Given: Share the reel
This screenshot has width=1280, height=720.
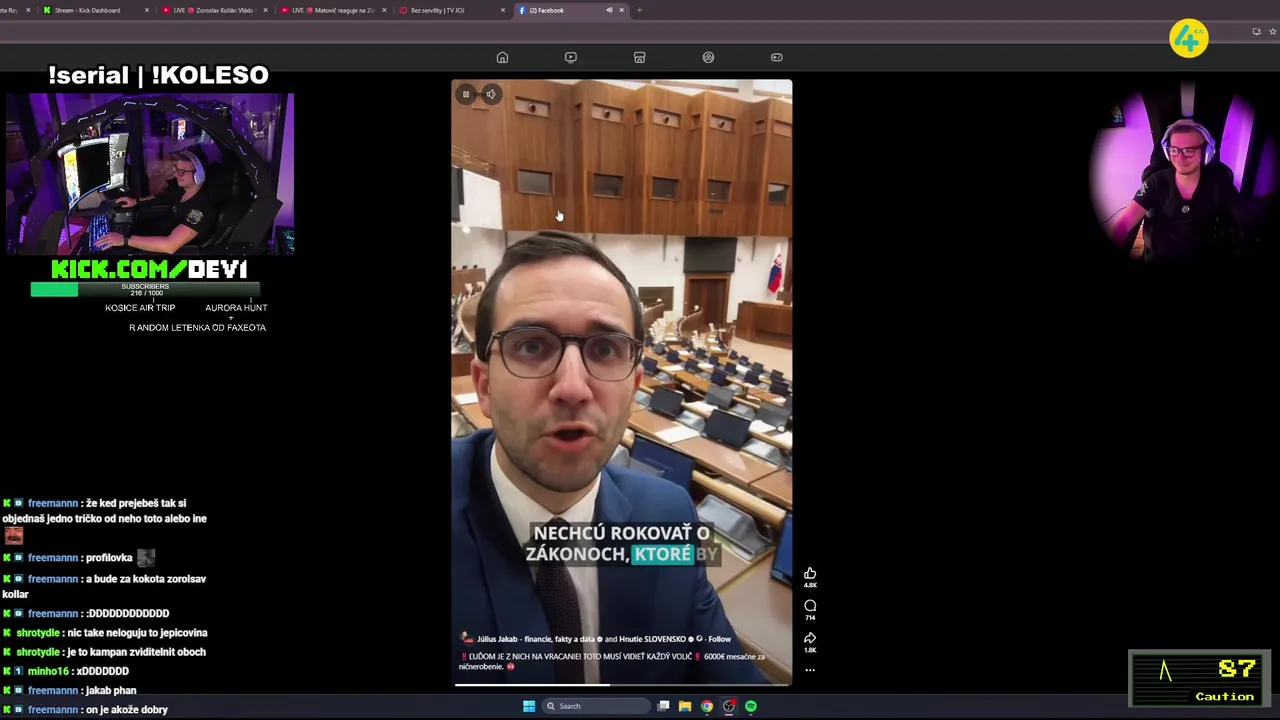Looking at the screenshot, I should pos(810,637).
